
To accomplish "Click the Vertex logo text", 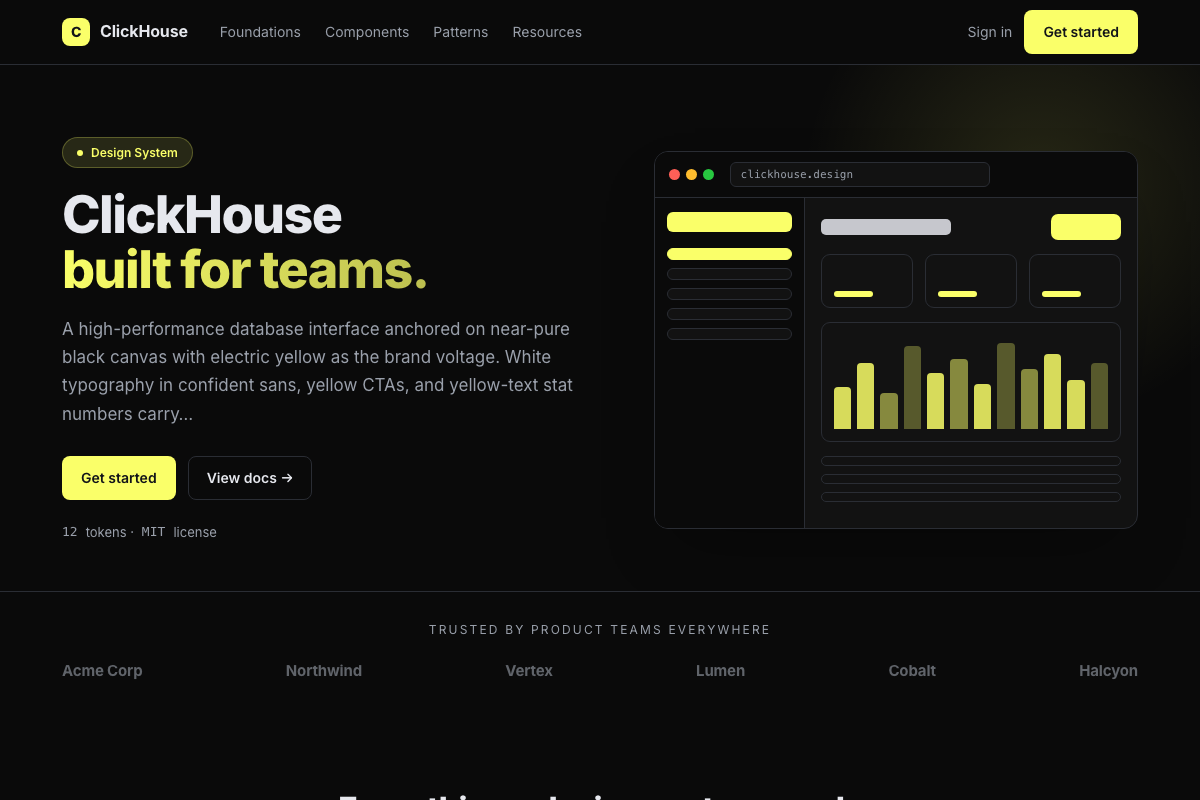I will pos(529,671).
